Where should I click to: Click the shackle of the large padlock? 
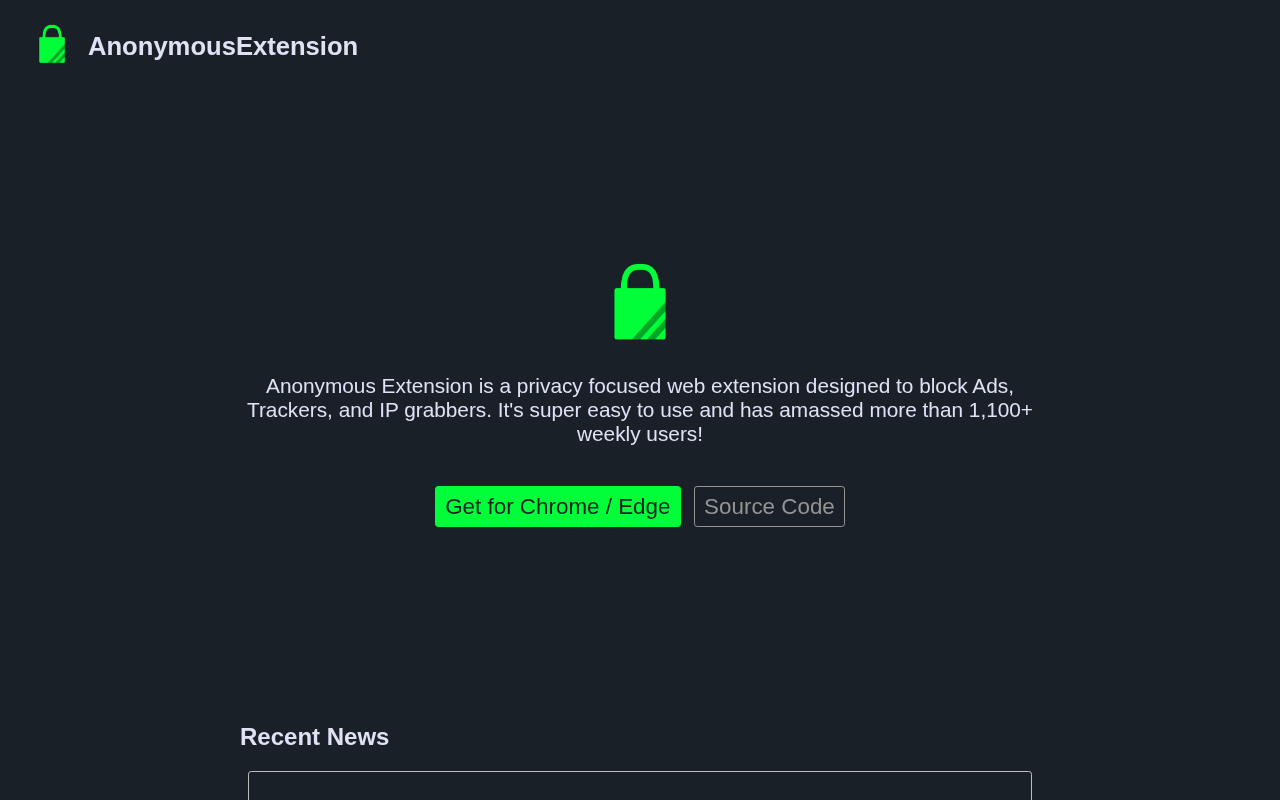tap(640, 274)
